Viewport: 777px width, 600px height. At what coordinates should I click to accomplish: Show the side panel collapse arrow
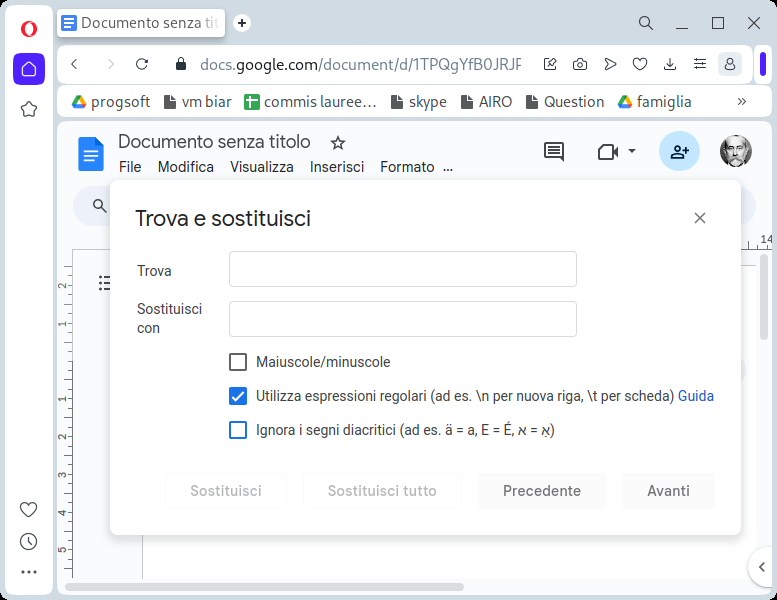pos(763,567)
